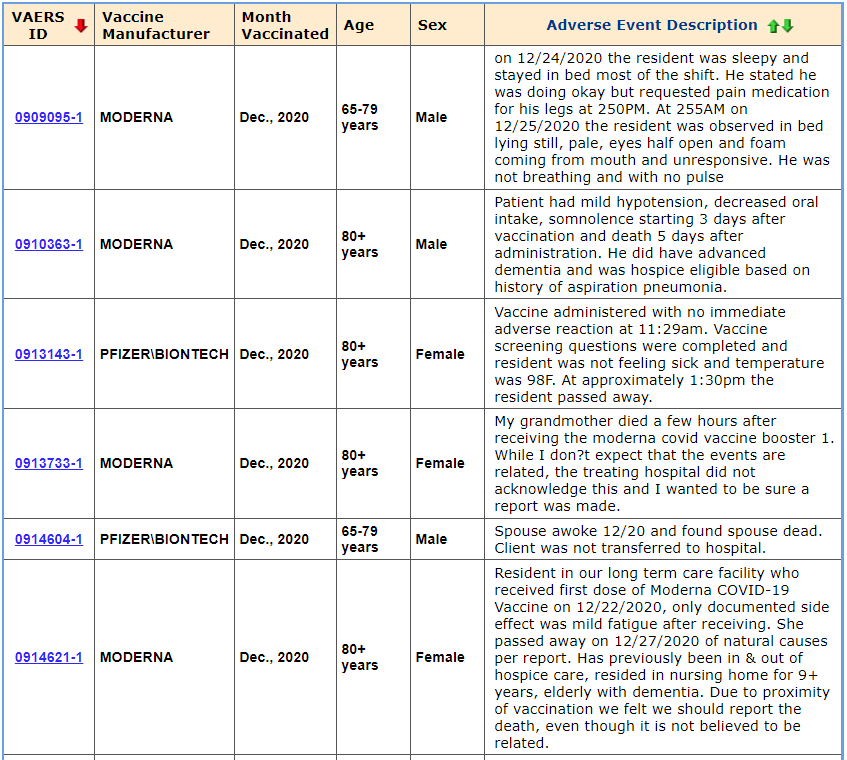Click 65-79 years in row 0909095-1
Viewport: 847px width, 760px height.
click(360, 117)
